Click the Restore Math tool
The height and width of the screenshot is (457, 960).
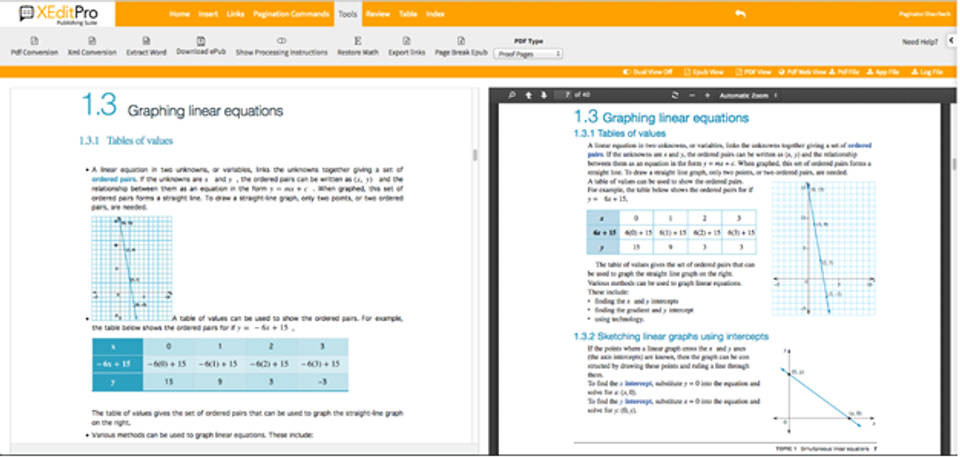(357, 41)
